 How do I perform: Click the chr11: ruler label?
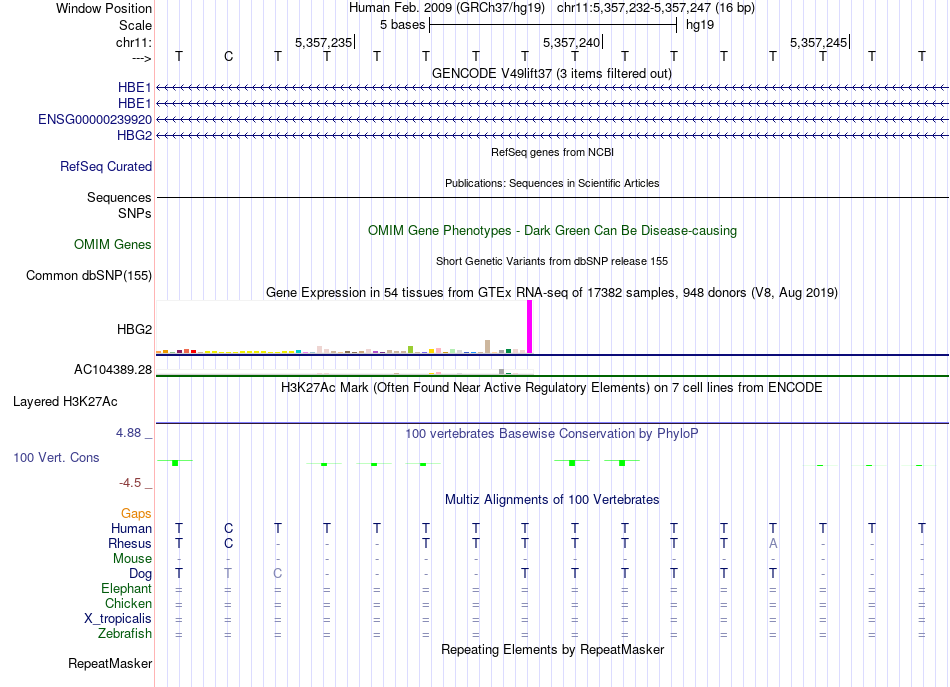pos(133,42)
